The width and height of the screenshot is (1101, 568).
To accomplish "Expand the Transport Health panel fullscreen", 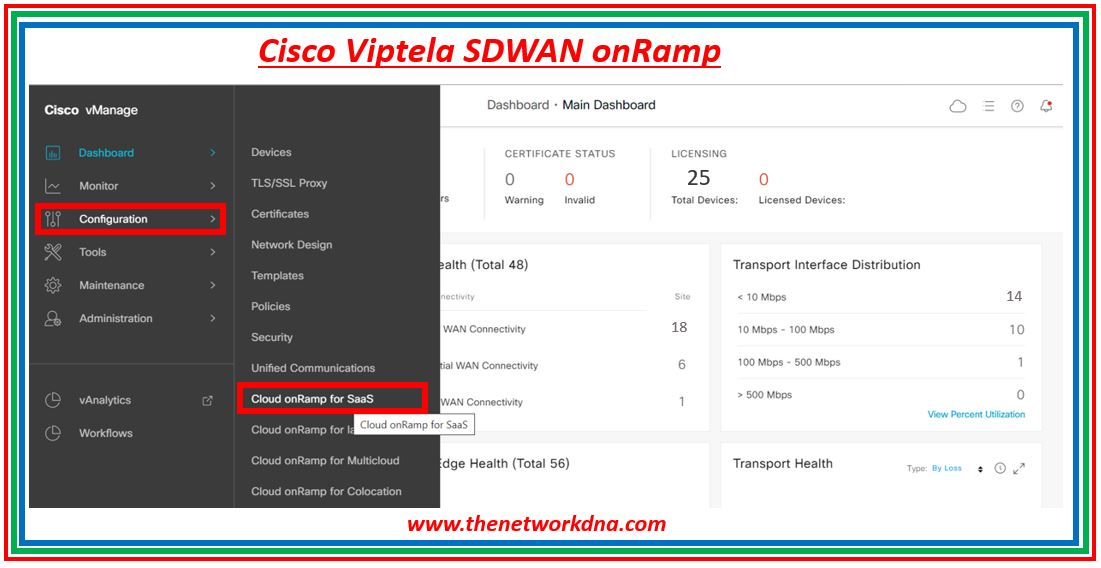I will tap(1019, 468).
